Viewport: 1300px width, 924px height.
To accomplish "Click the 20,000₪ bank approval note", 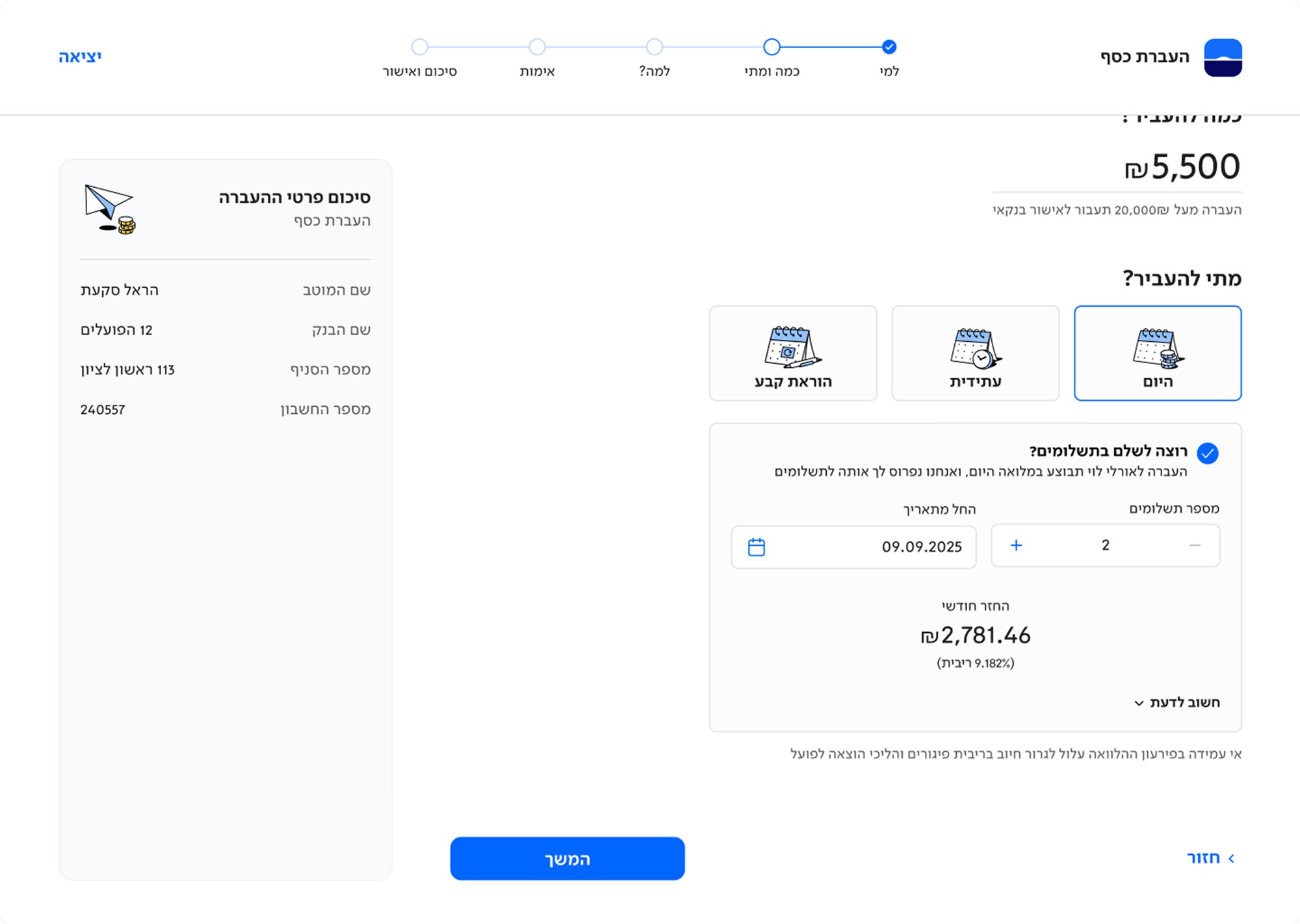I will click(x=1117, y=210).
